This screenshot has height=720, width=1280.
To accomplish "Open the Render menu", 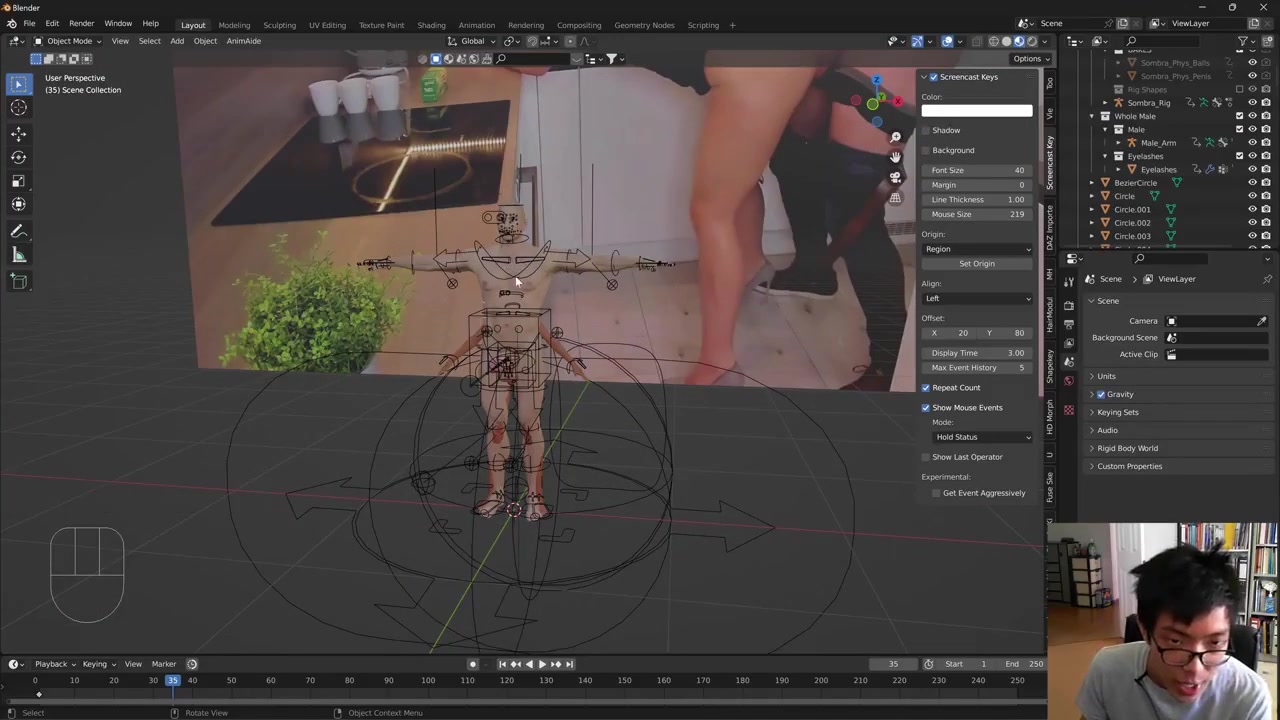I will (81, 23).
